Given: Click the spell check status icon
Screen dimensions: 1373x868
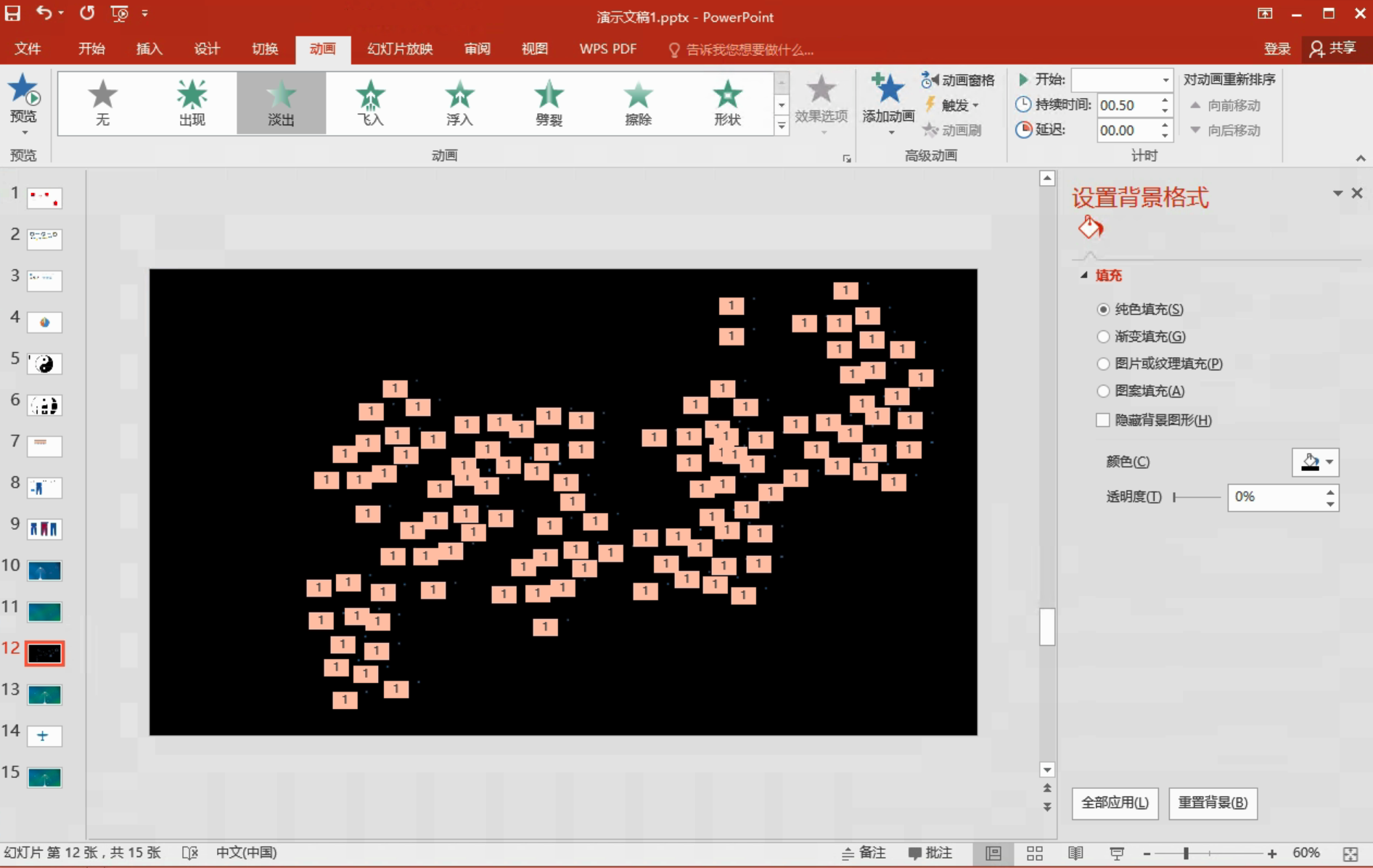Looking at the screenshot, I should pos(190,853).
